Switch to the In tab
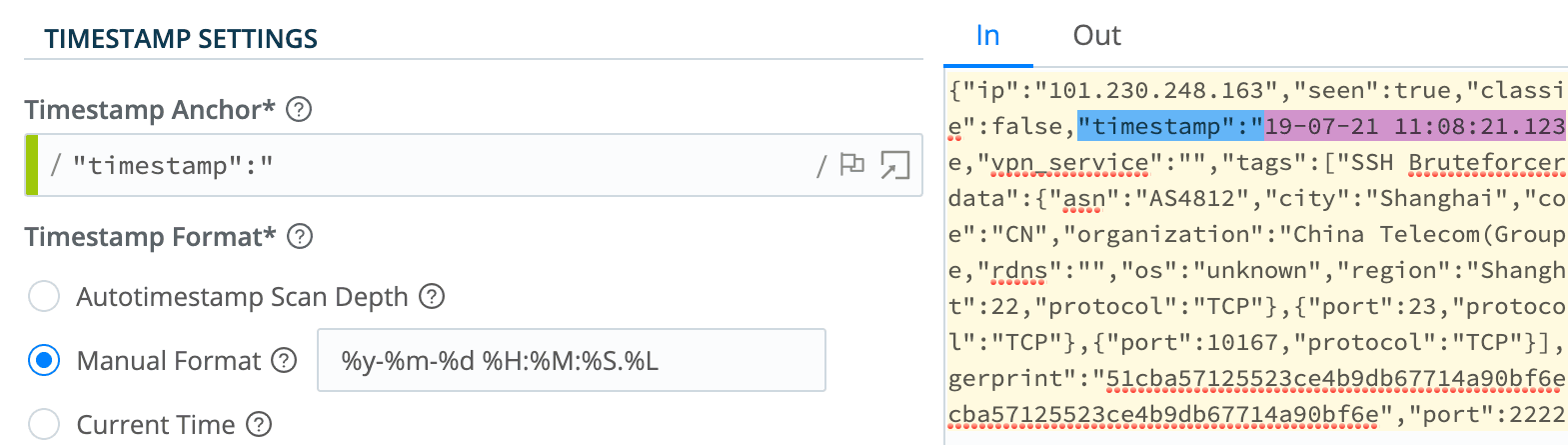This screenshot has height=445, width=1568. click(987, 36)
